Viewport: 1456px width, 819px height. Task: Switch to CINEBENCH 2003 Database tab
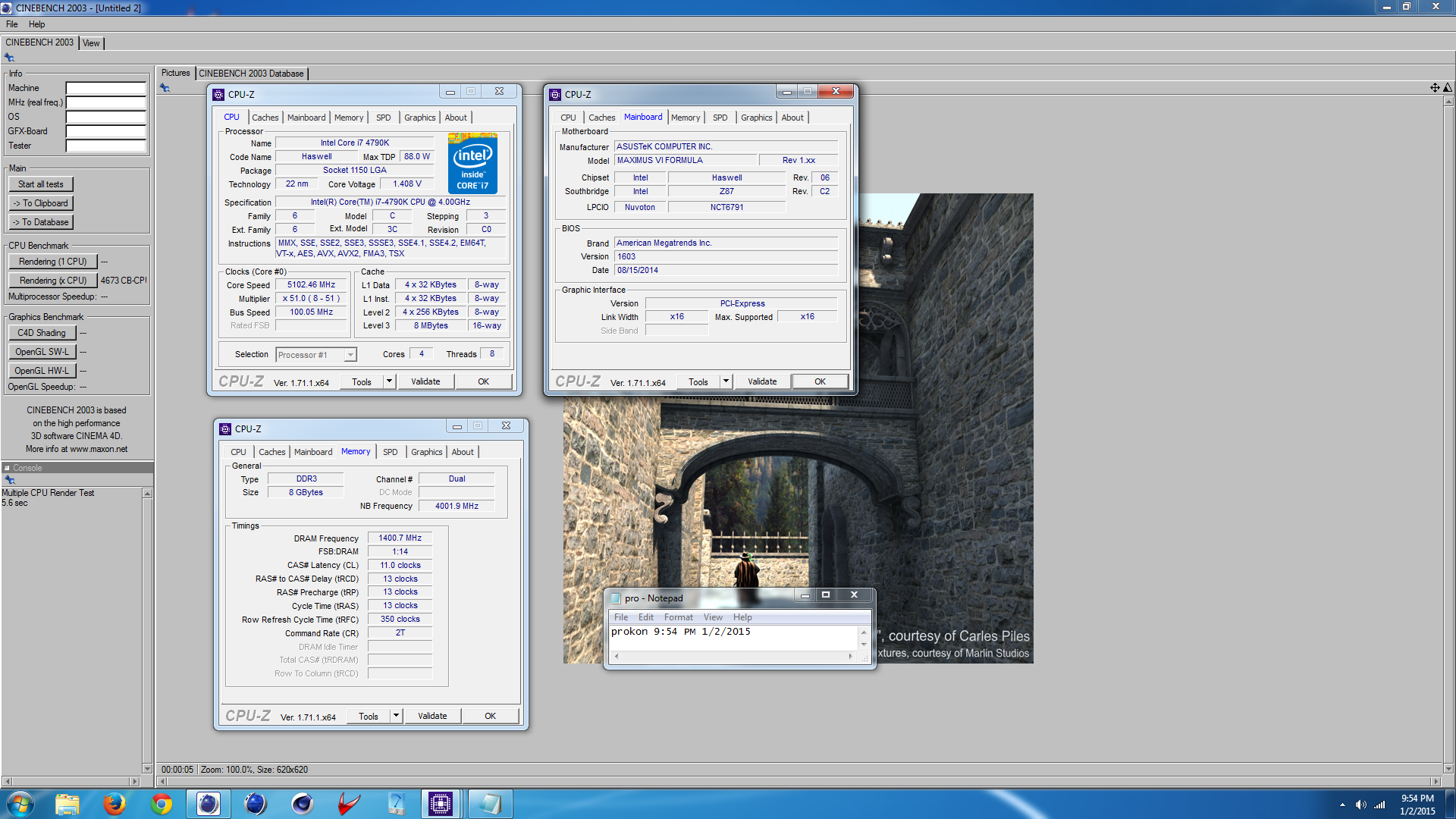251,74
